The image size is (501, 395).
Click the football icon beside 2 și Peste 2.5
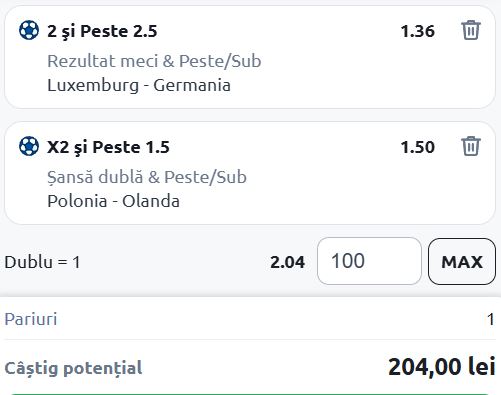(x=29, y=30)
